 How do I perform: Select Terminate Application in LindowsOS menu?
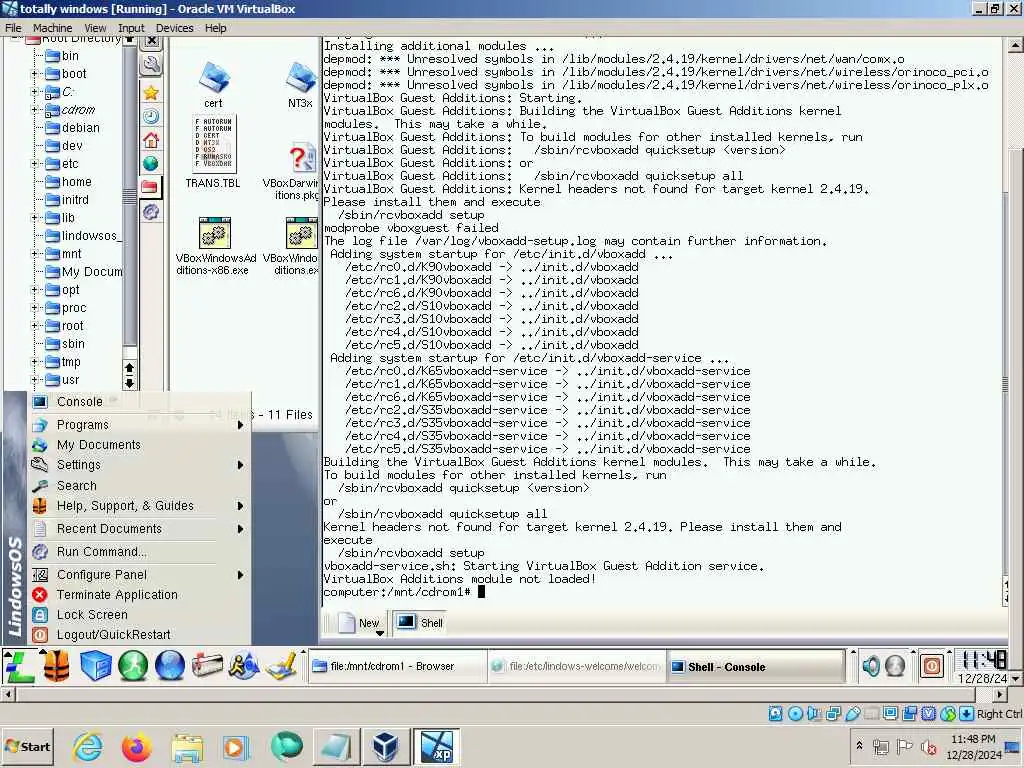tap(139, 595)
